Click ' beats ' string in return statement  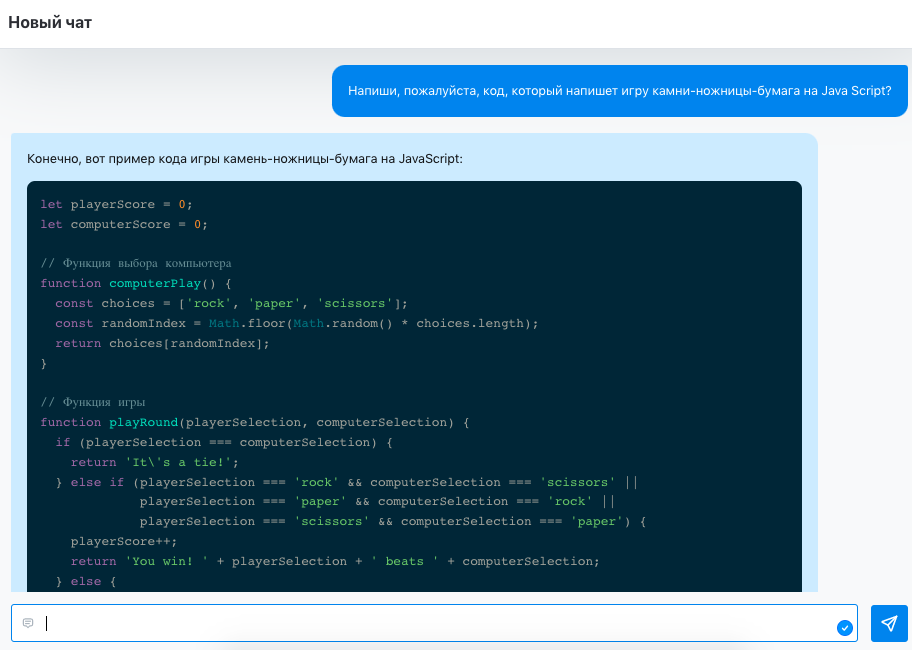coord(404,561)
